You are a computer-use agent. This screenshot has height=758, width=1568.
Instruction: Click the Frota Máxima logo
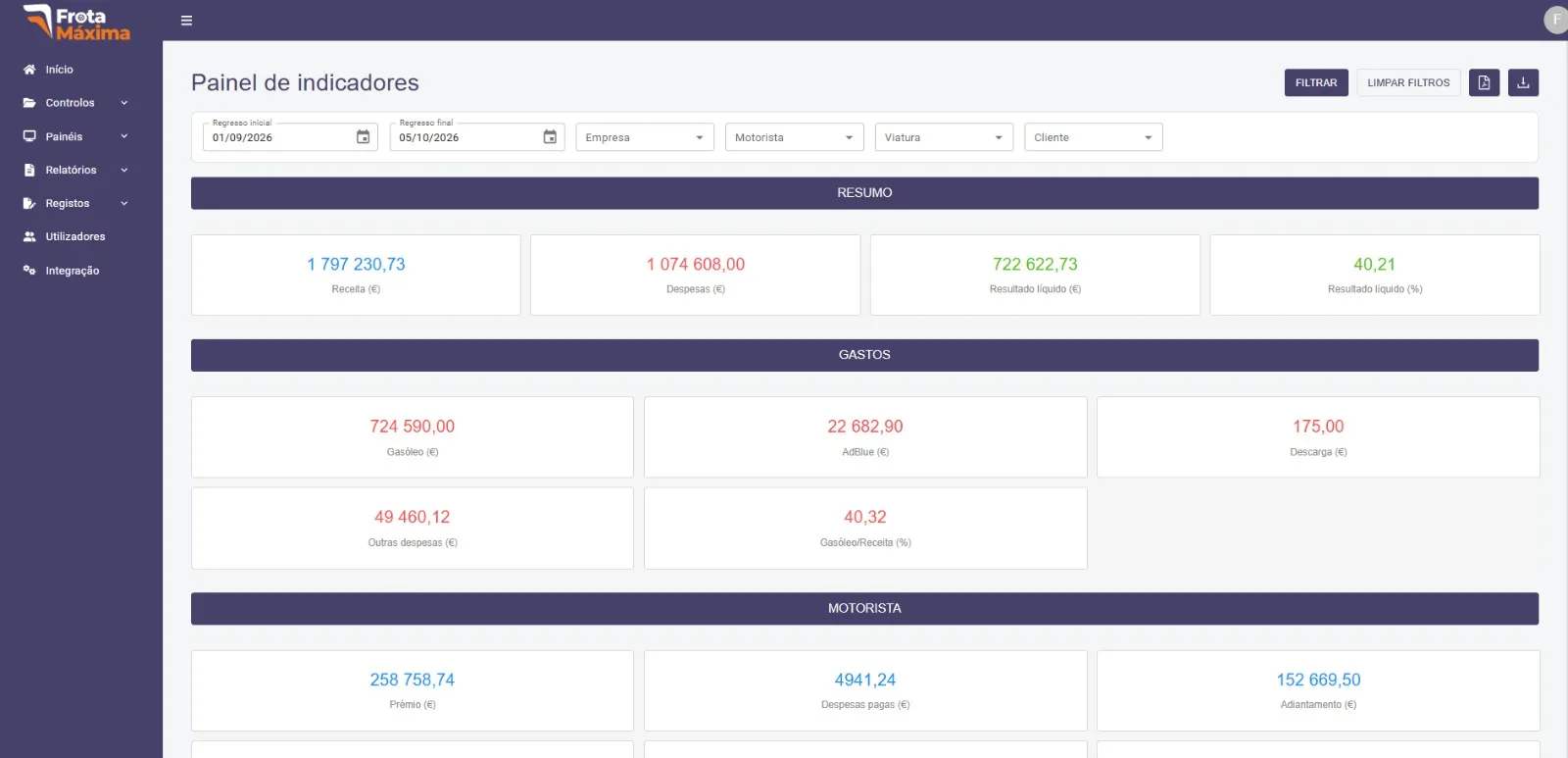point(76,24)
